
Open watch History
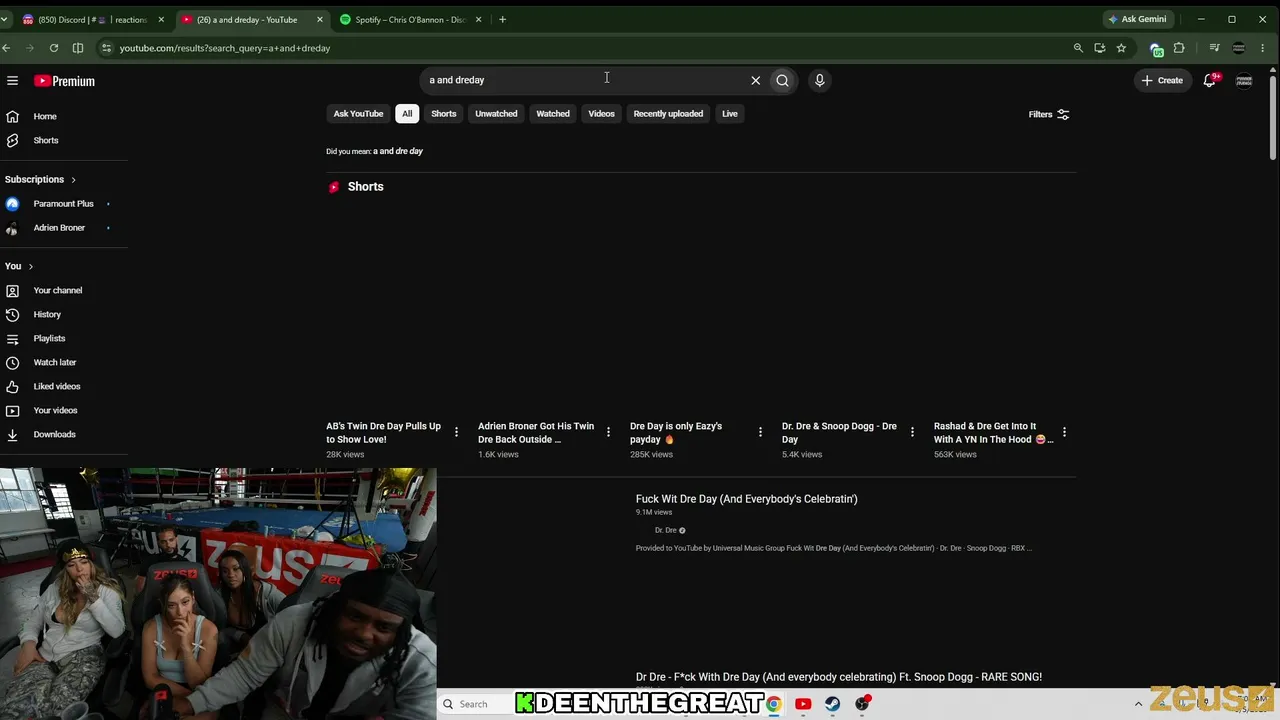tap(47, 314)
